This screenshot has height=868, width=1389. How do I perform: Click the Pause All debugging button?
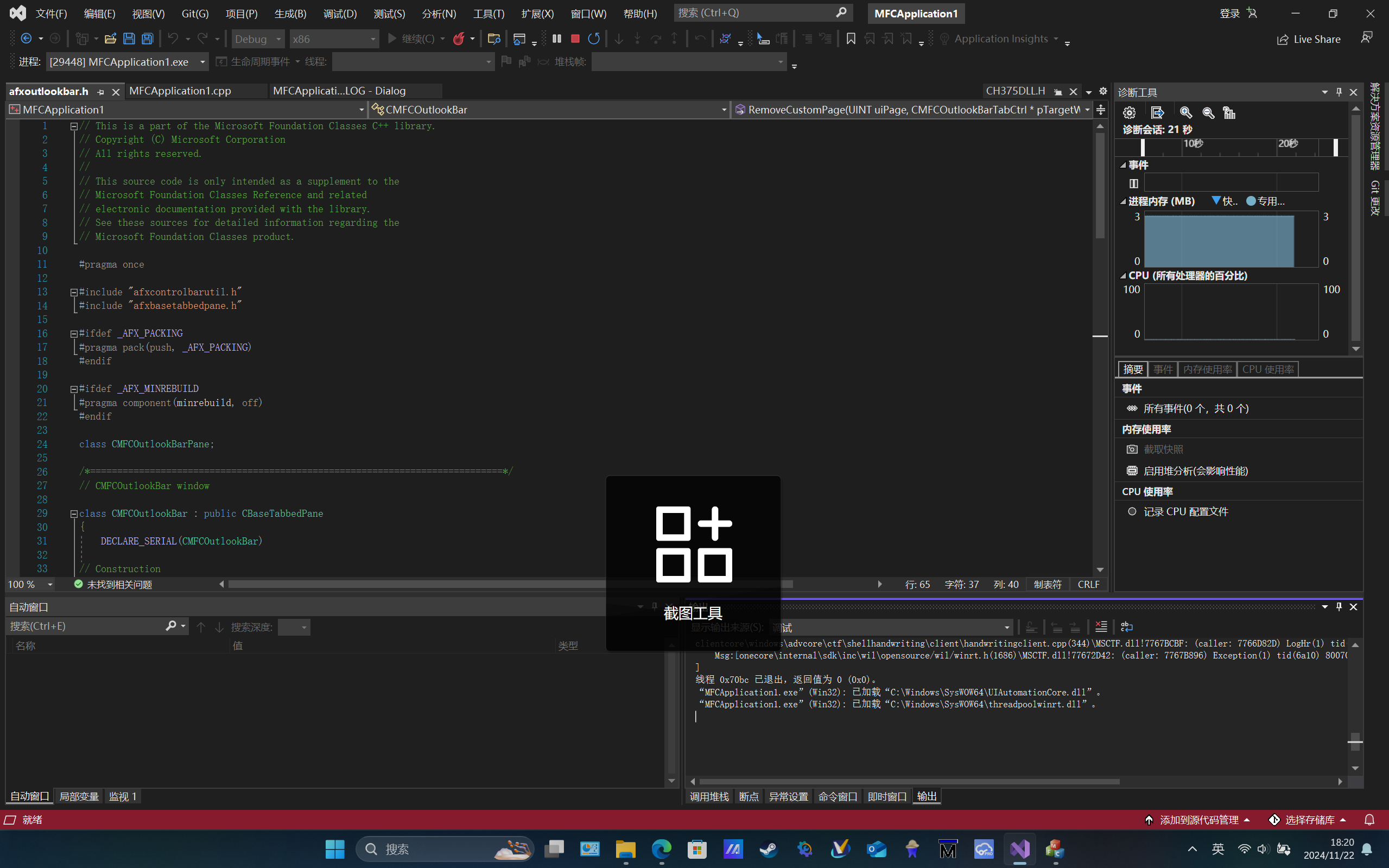click(x=556, y=39)
